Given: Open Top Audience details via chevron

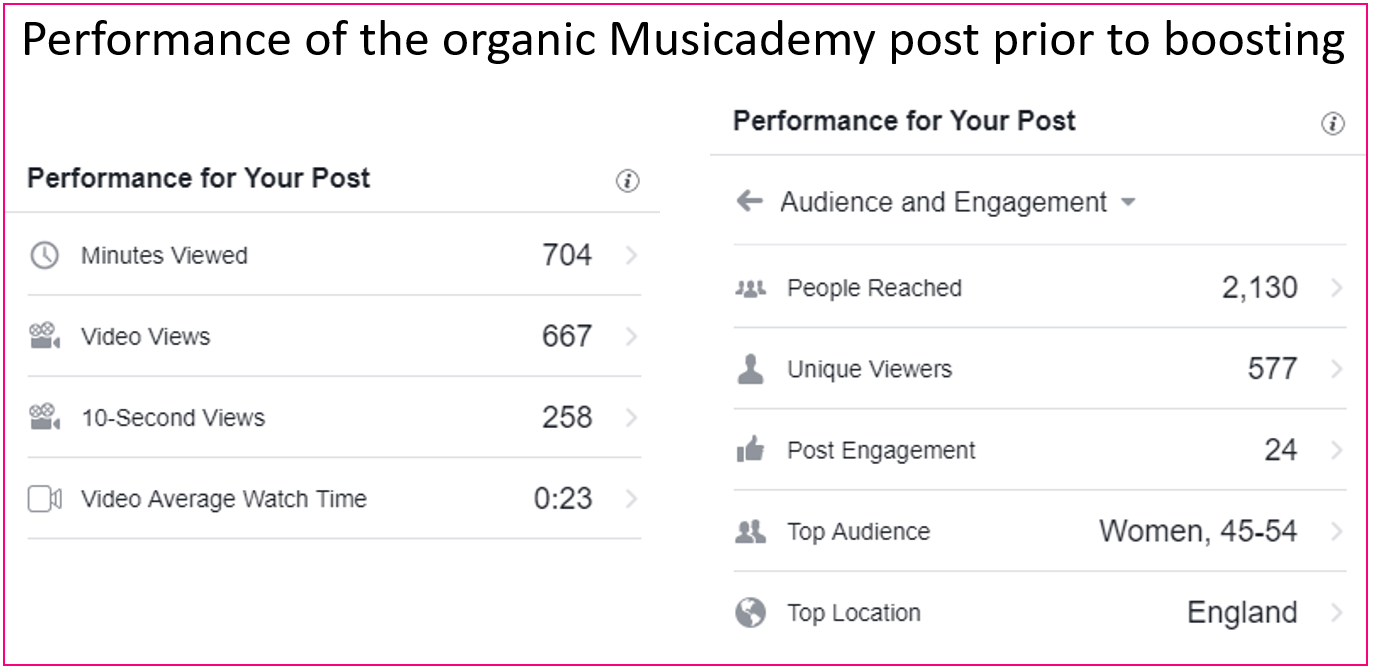Looking at the screenshot, I should tap(1336, 531).
